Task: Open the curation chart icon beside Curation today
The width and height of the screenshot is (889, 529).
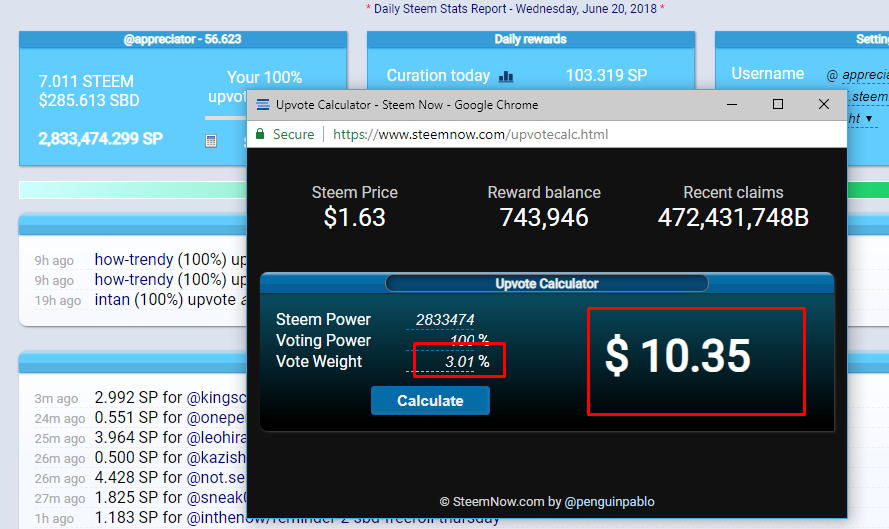Action: (506, 76)
